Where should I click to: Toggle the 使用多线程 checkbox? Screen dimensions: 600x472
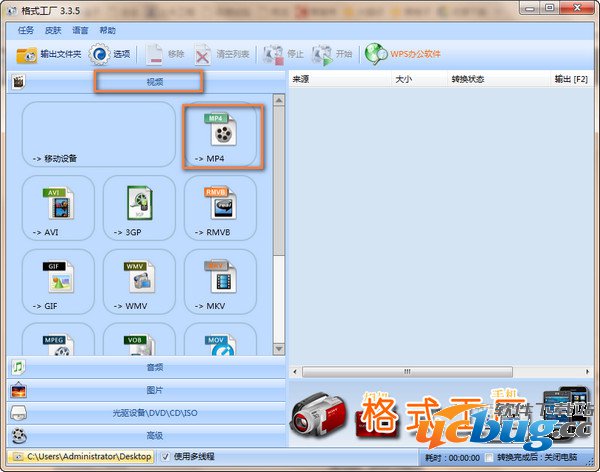pyautogui.click(x=166, y=457)
